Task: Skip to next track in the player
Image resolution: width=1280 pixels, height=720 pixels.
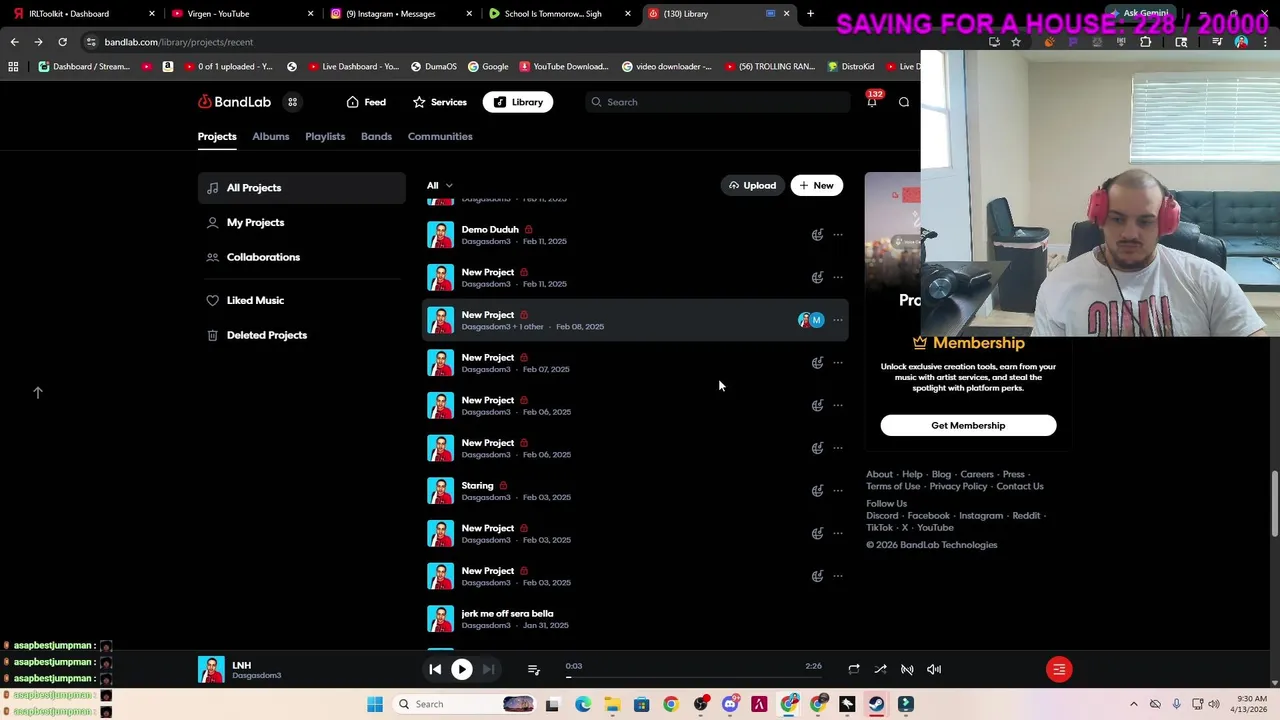Action: pos(488,669)
